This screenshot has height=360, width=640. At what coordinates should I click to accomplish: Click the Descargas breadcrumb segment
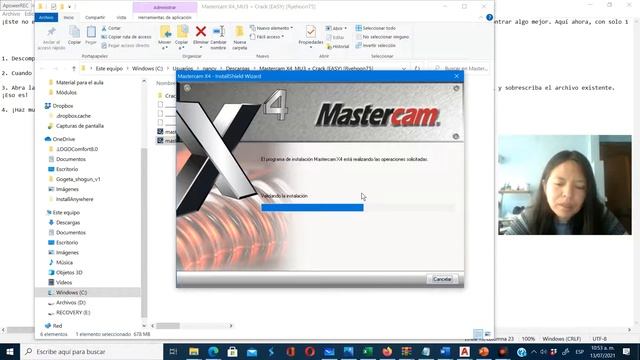[x=238, y=69]
